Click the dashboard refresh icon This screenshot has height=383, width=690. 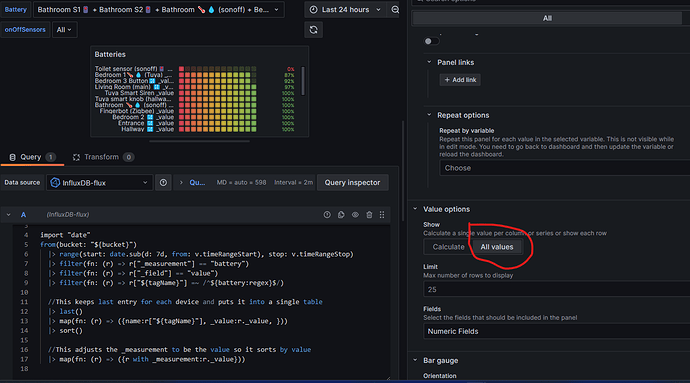tap(313, 30)
